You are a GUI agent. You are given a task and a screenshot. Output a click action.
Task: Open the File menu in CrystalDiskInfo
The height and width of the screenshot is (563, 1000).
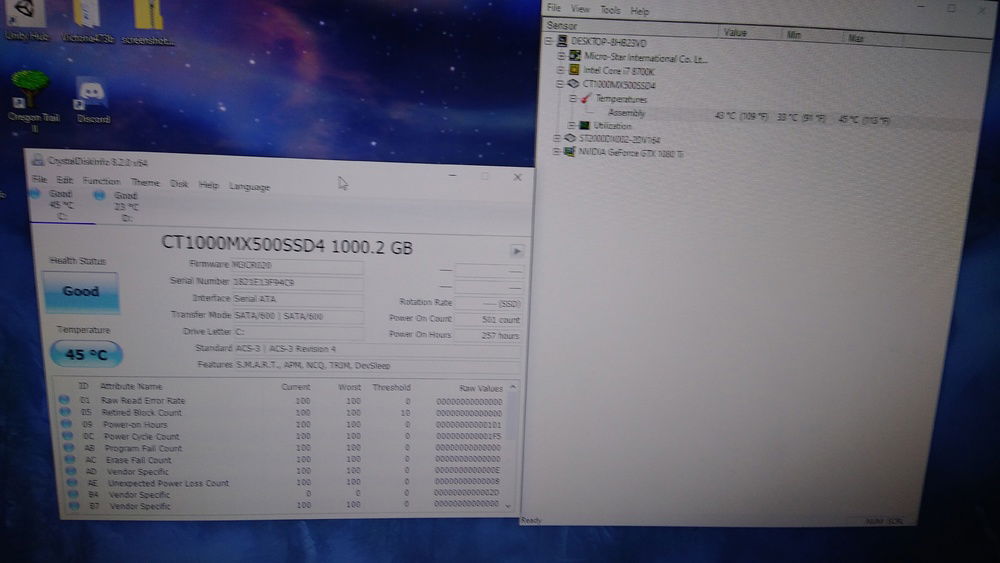pyautogui.click(x=40, y=179)
